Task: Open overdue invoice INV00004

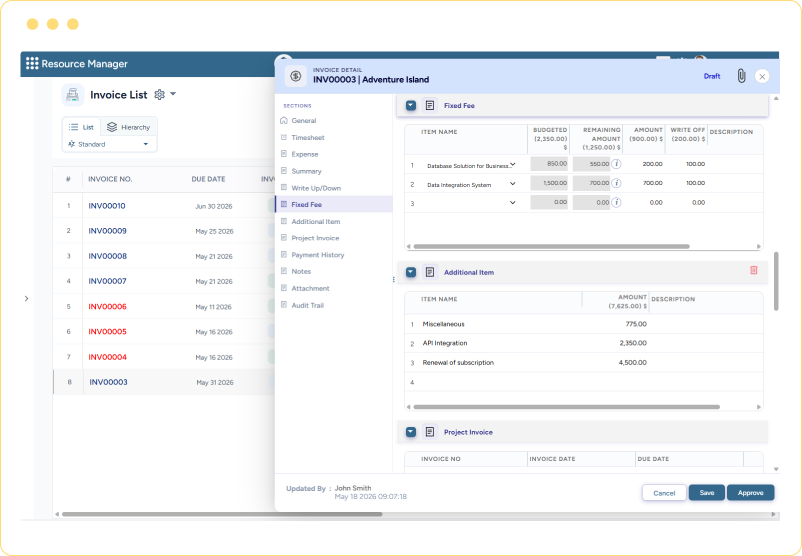Action: point(107,357)
